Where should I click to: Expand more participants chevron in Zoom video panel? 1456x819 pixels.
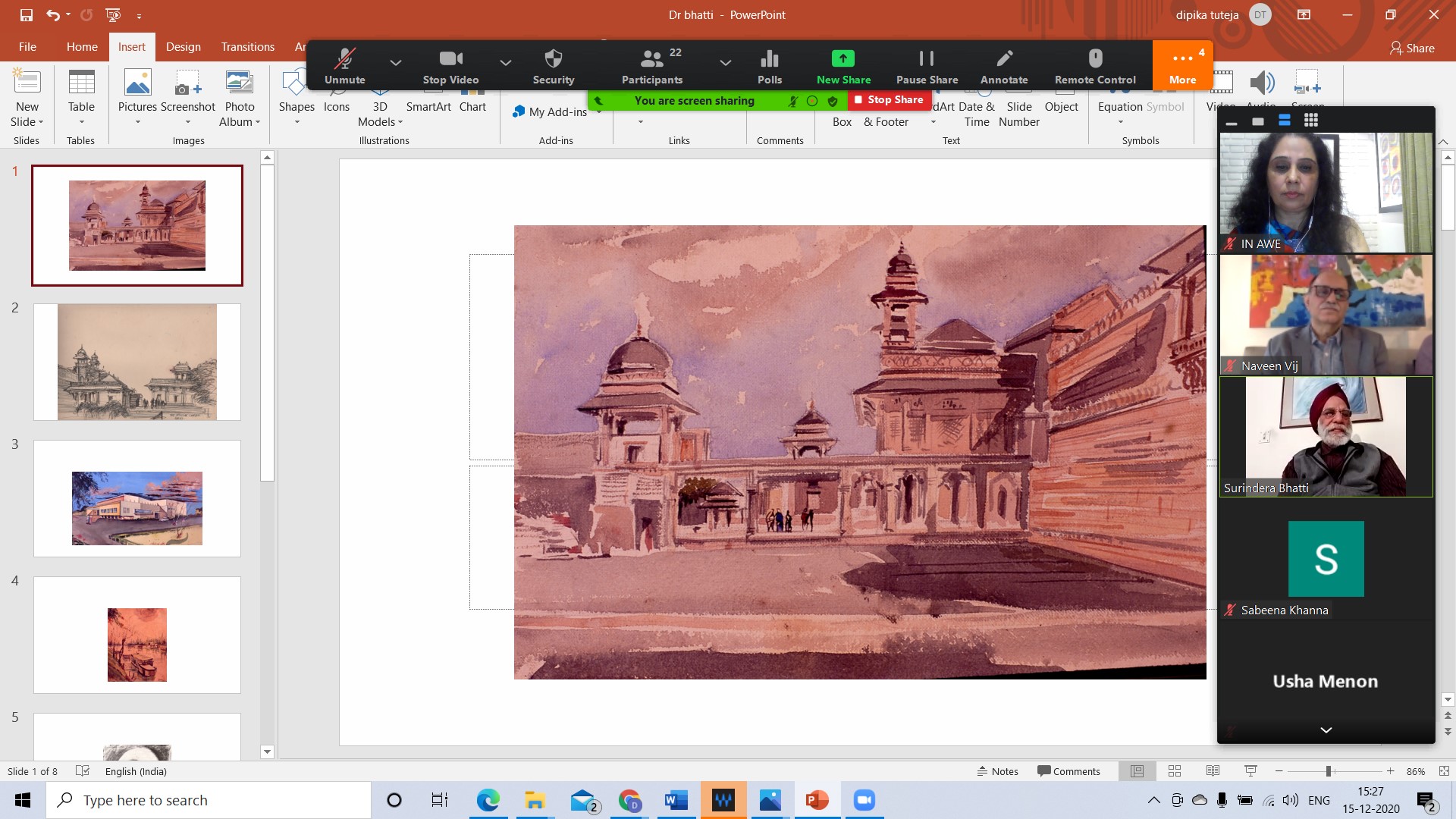[x=1326, y=730]
